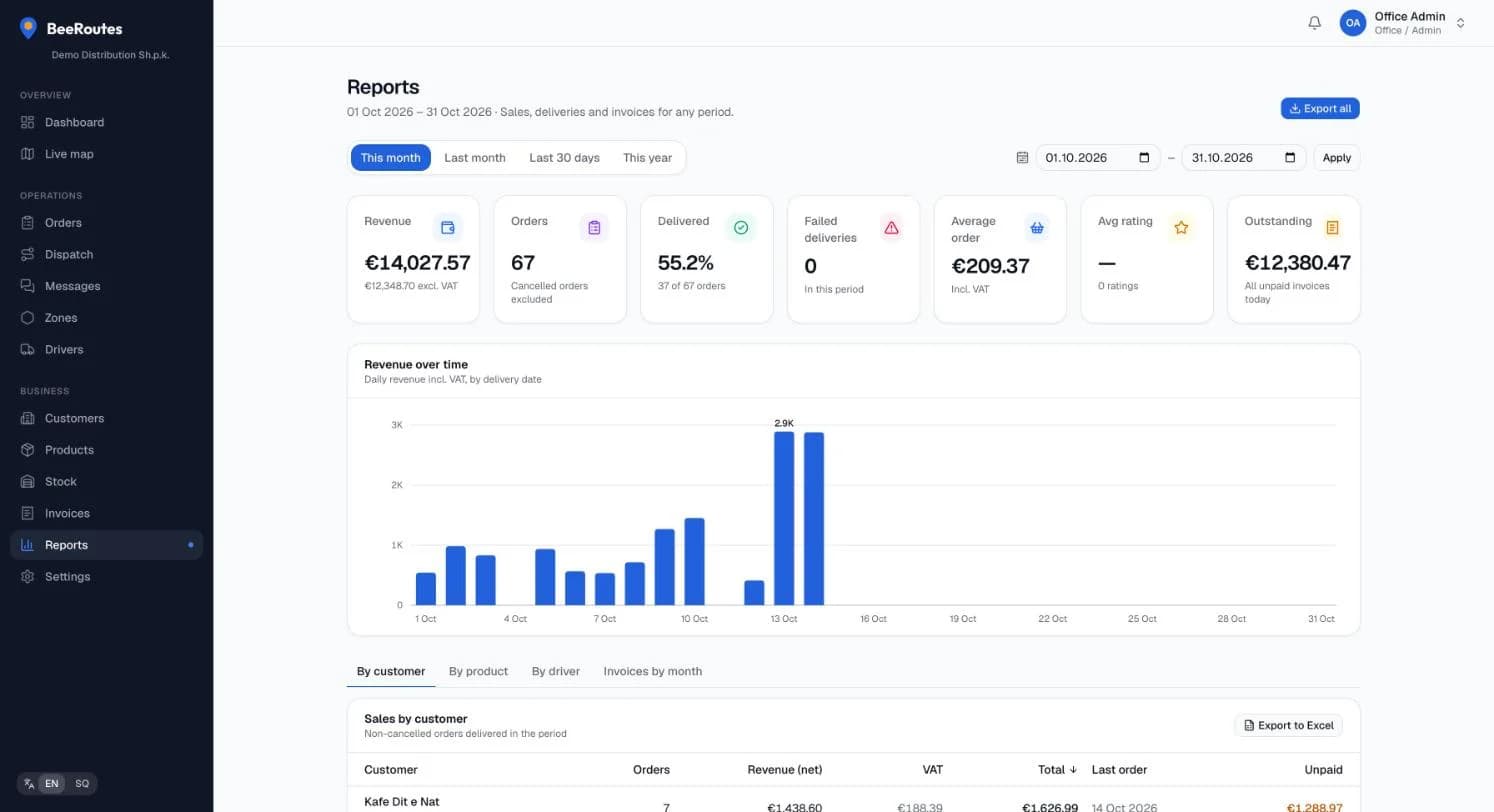
Task: Click the Zones hexagon icon
Action: click(x=28, y=318)
